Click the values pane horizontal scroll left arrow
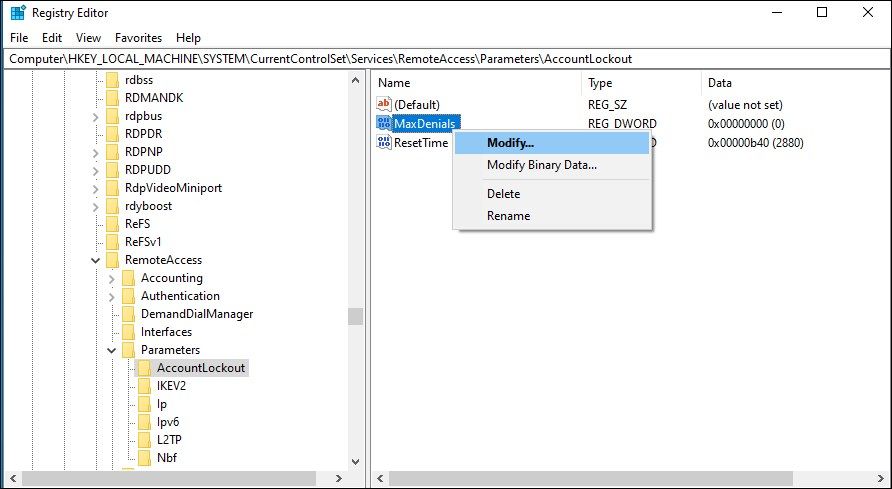Image resolution: width=892 pixels, height=489 pixels. tap(380, 479)
